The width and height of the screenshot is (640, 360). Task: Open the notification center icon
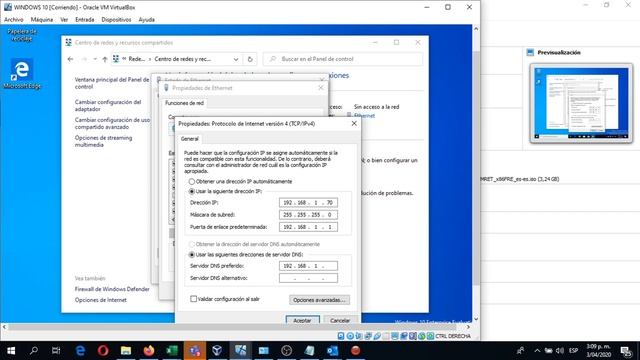[626, 351]
